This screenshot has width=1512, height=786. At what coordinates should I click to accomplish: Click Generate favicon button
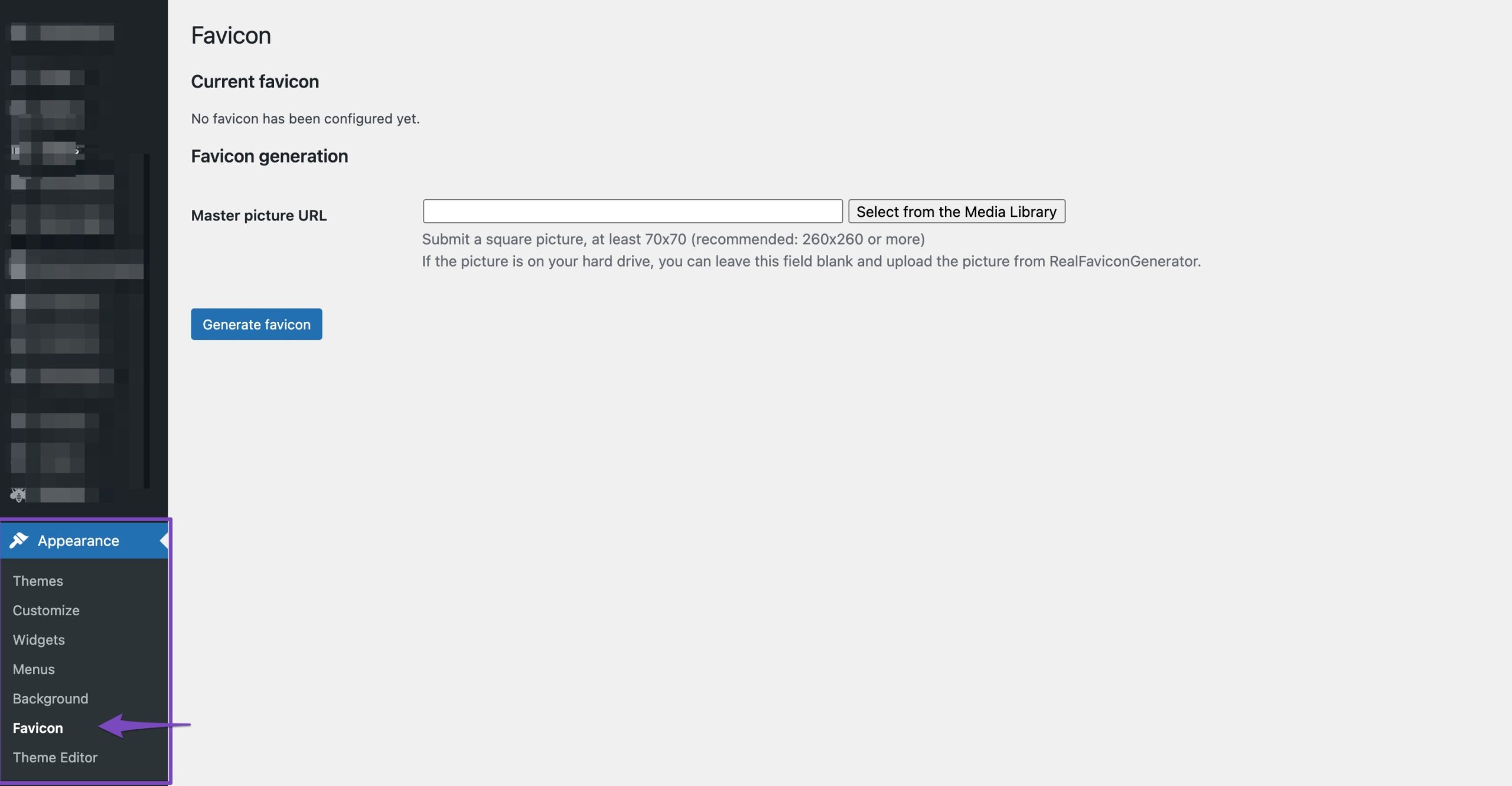click(256, 324)
